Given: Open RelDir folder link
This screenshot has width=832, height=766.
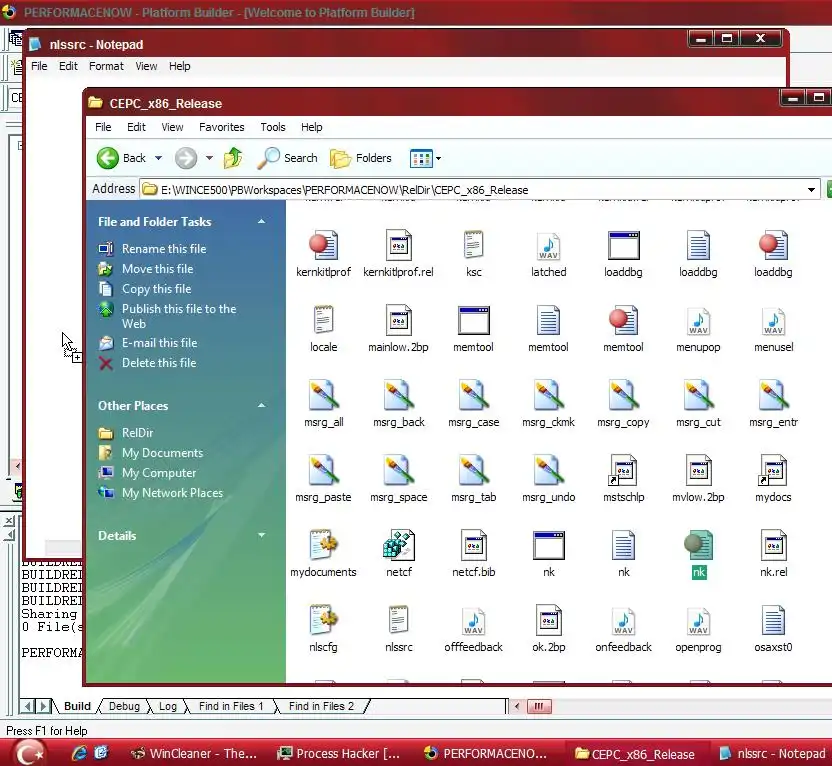Looking at the screenshot, I should tap(137, 432).
